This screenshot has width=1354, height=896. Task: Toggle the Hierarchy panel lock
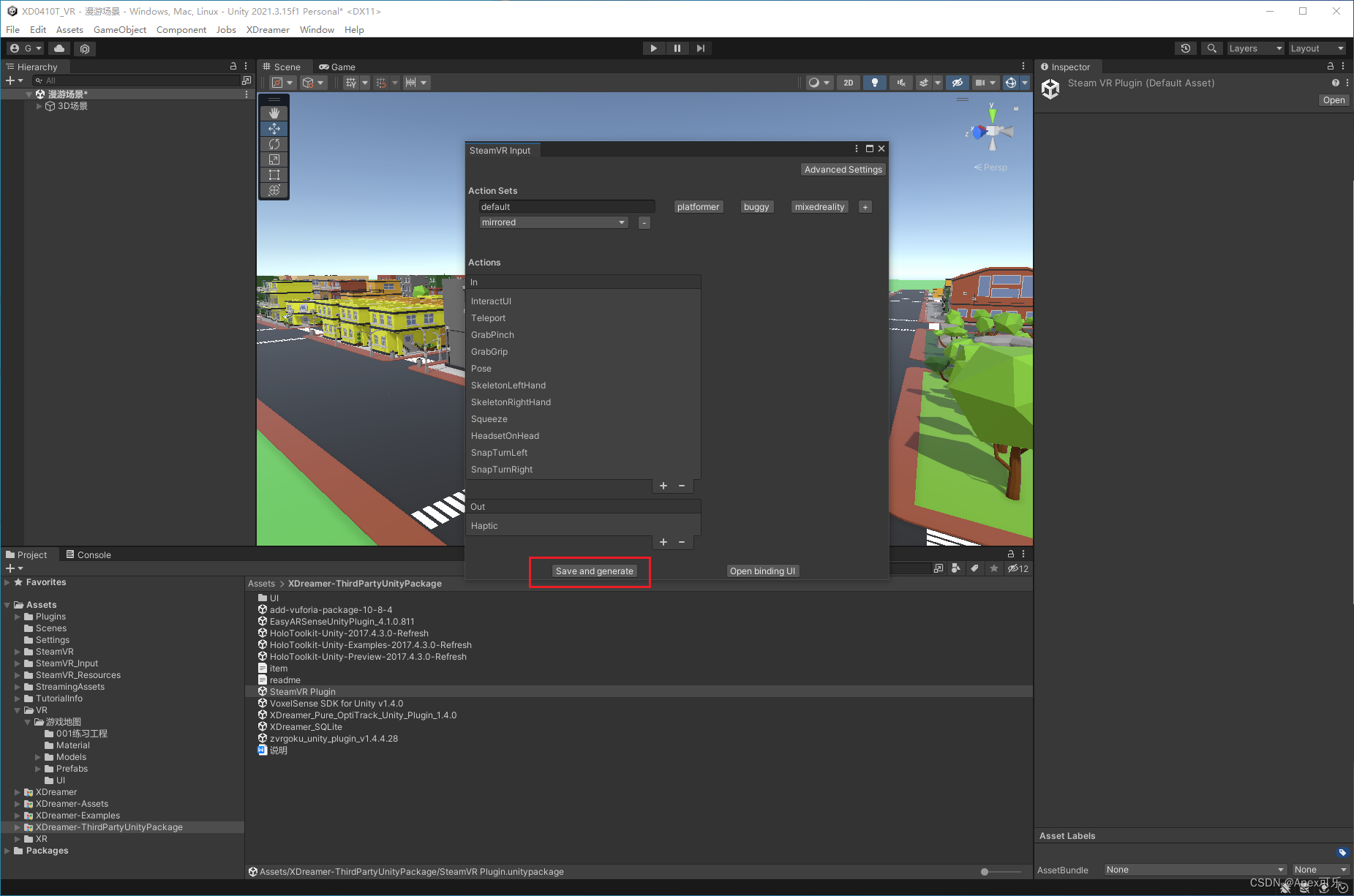click(233, 66)
